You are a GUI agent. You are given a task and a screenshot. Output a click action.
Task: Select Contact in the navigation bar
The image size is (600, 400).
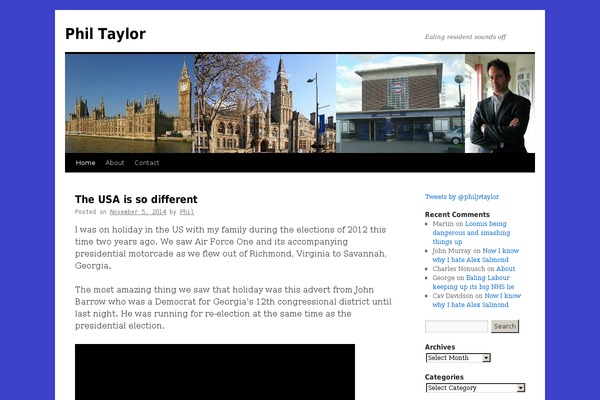tap(147, 163)
